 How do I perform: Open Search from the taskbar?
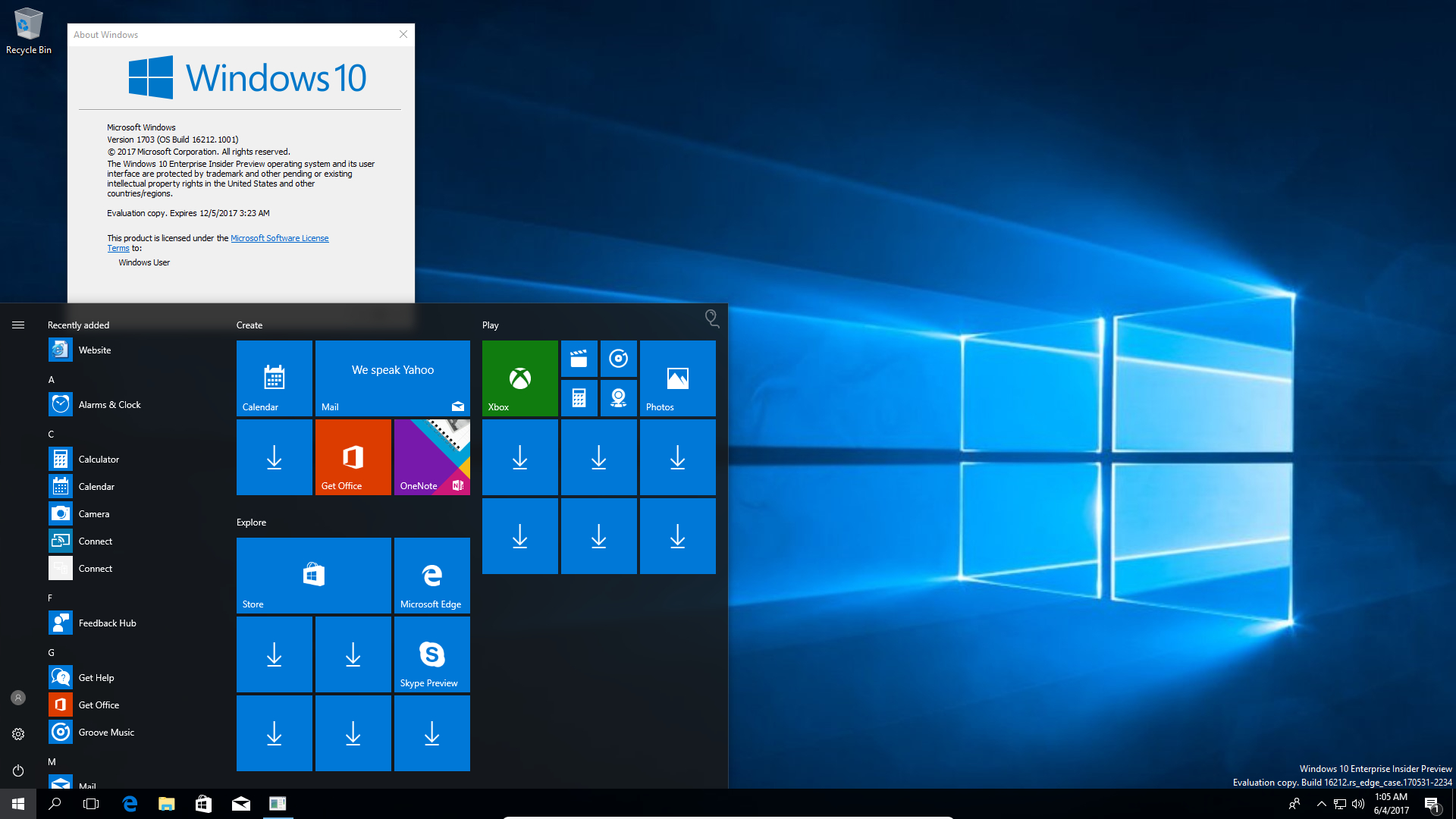[x=55, y=804]
